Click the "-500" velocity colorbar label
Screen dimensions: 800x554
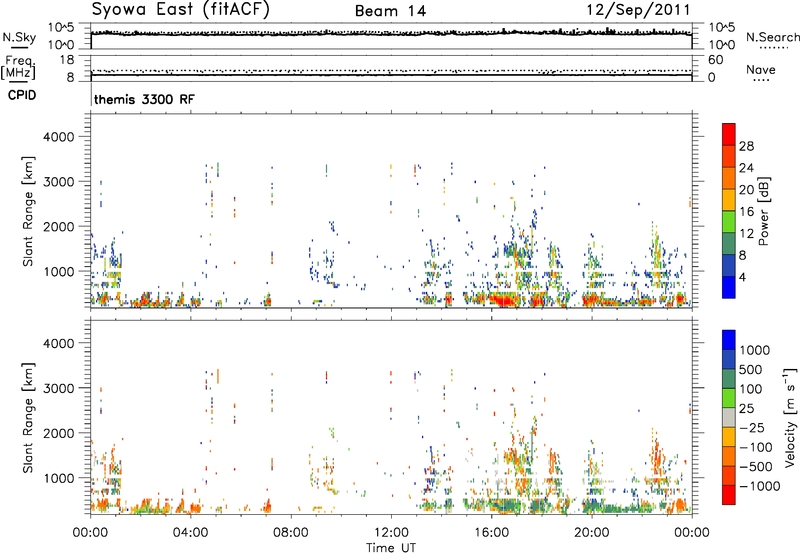coord(757,467)
